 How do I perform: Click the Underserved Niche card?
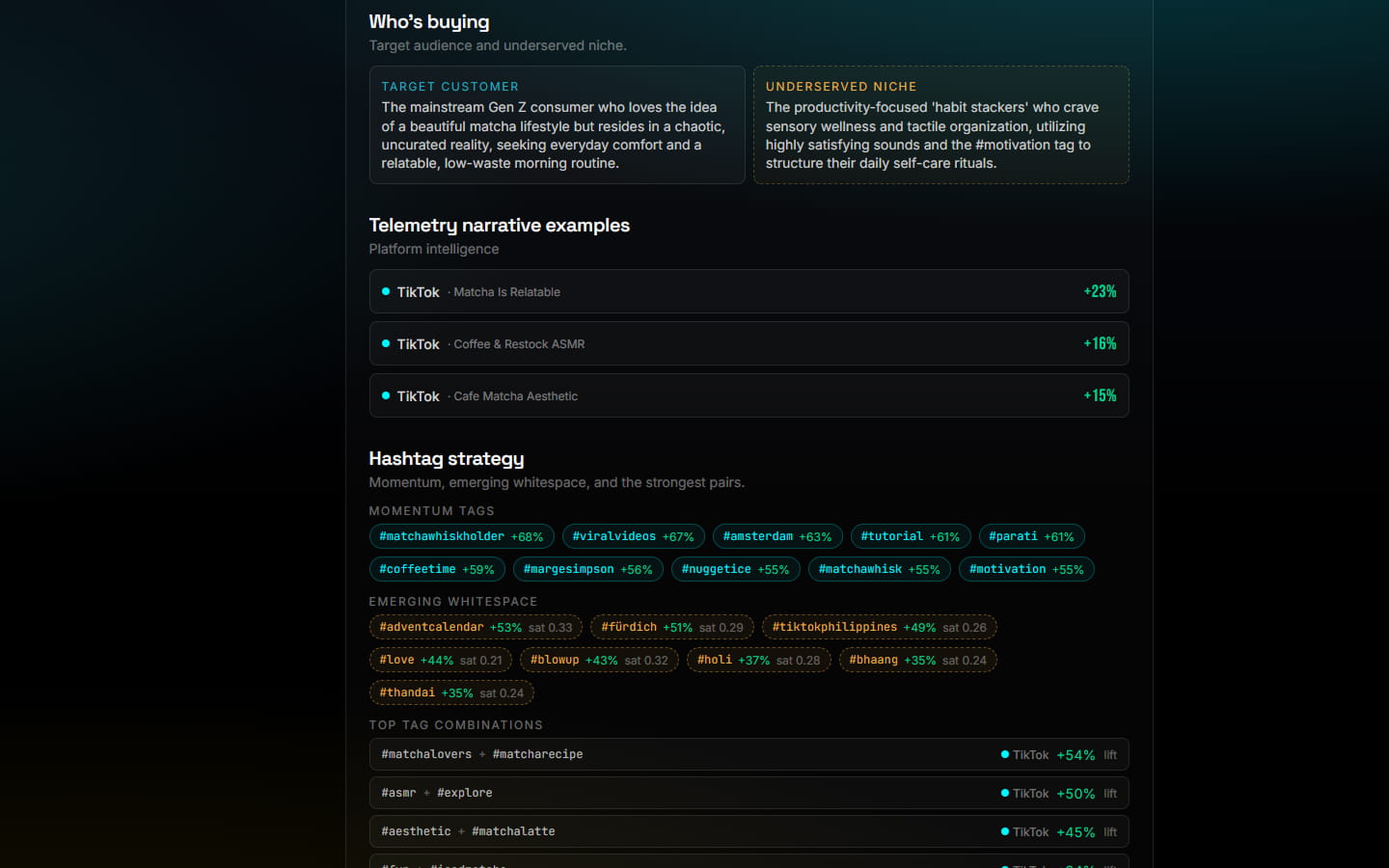[x=941, y=124]
